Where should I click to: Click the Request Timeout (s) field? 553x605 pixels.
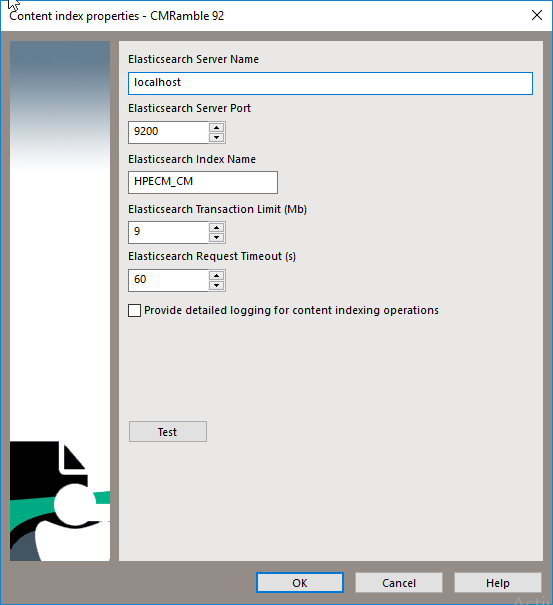click(168, 281)
